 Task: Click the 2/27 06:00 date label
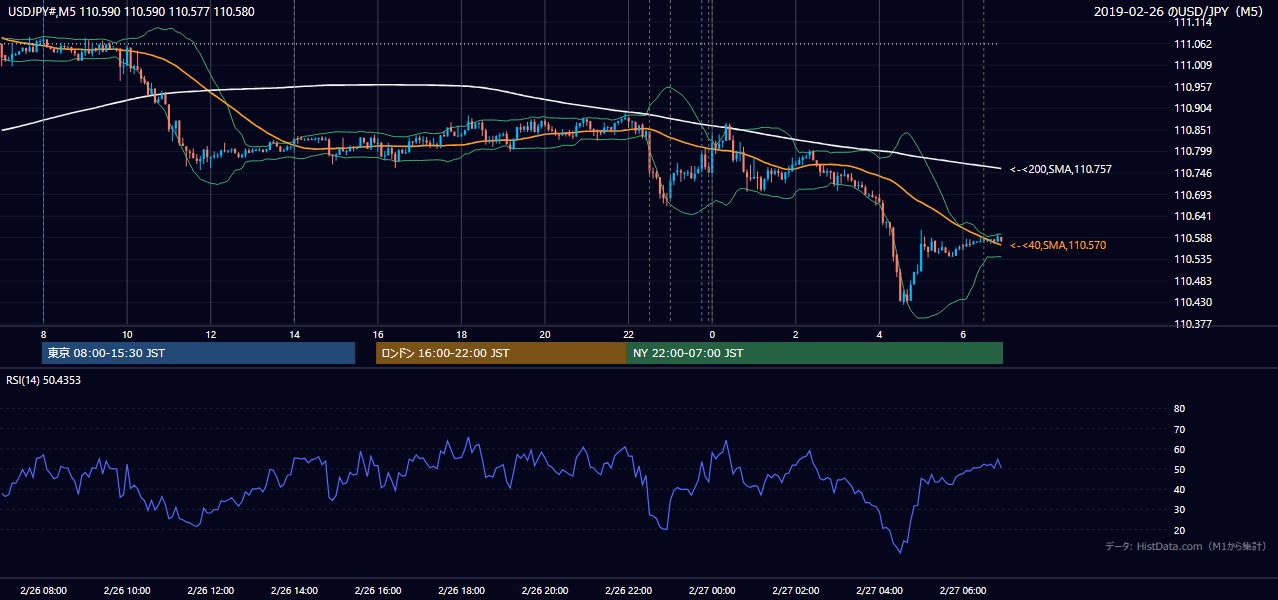pyautogui.click(x=962, y=591)
